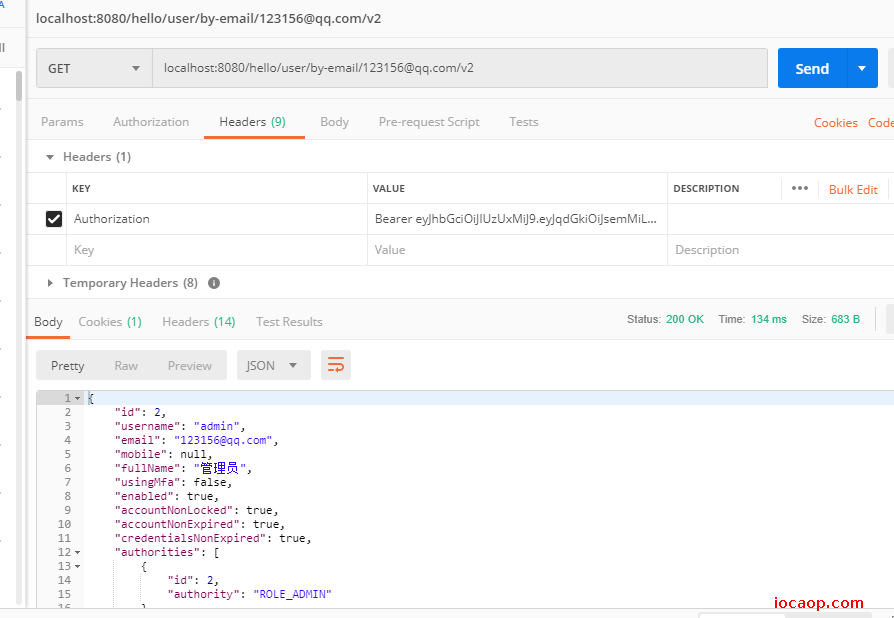Send the GET request
The height and width of the screenshot is (618, 894).
[812, 68]
